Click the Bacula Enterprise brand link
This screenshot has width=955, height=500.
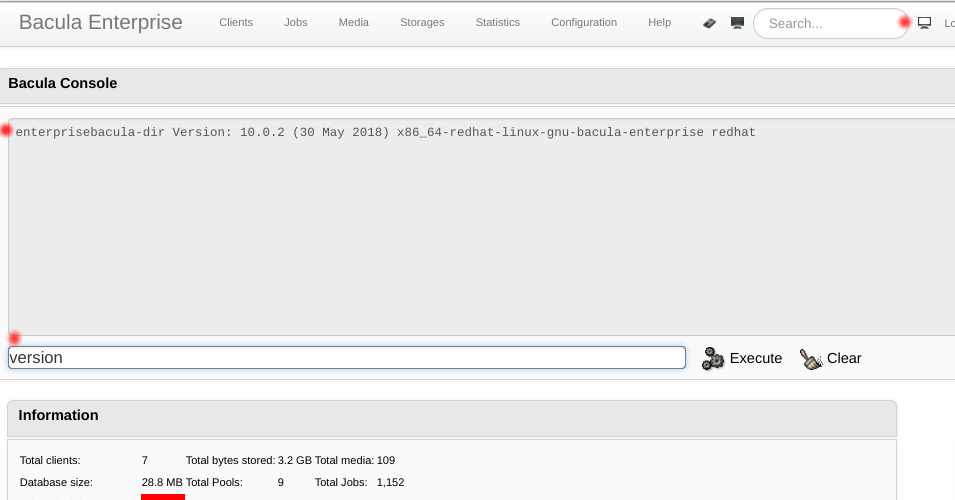click(100, 23)
